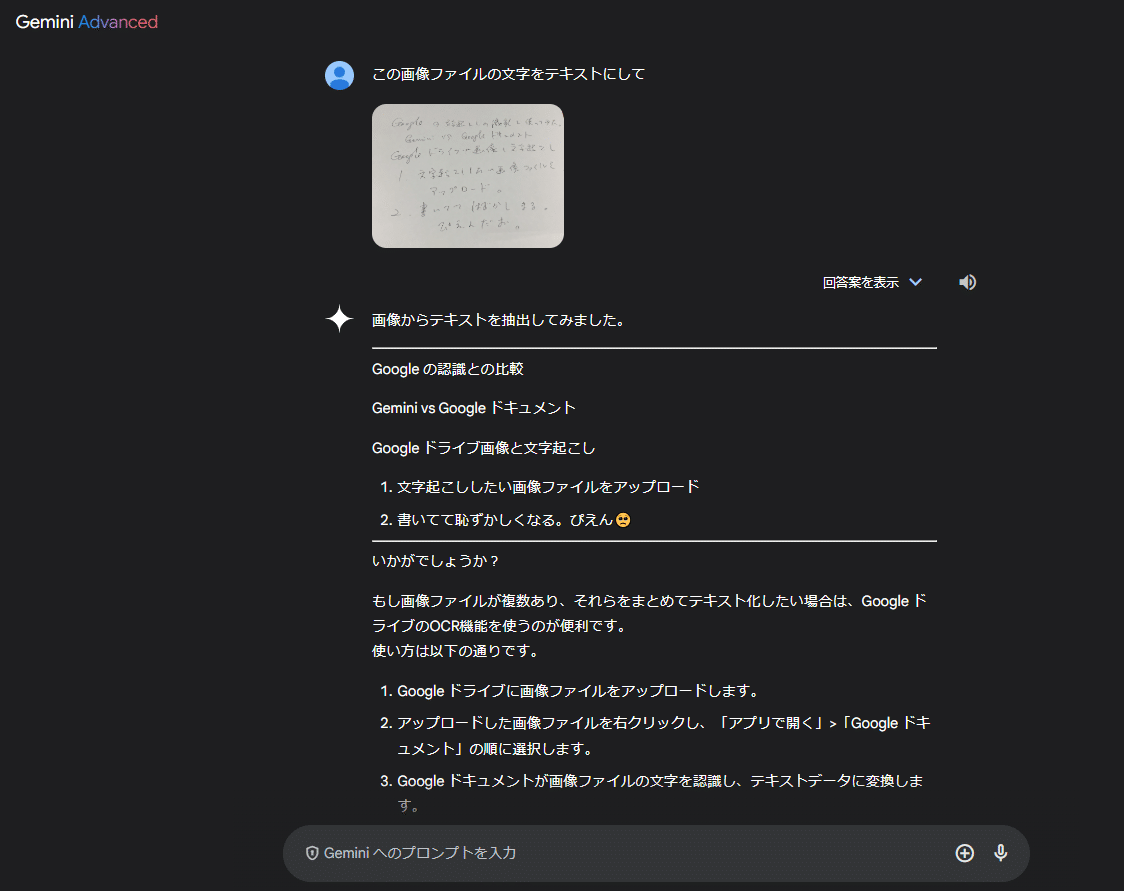This screenshot has width=1124, height=891.
Task: Start voice input with the microphone icon
Action: pos(1001,853)
